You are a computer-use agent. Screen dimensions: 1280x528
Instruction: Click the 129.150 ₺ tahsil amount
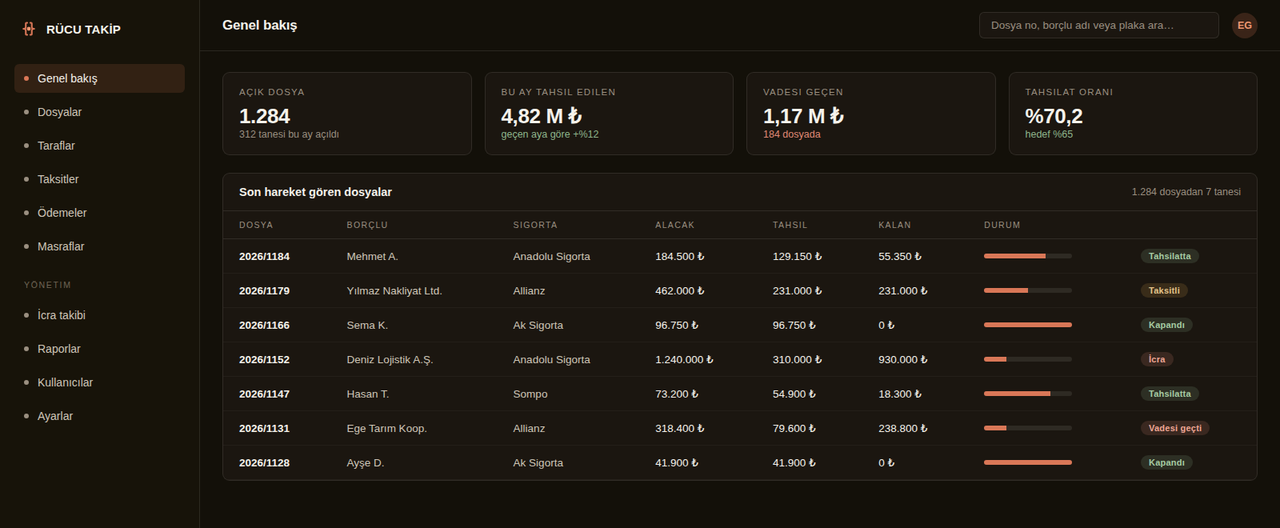(798, 257)
